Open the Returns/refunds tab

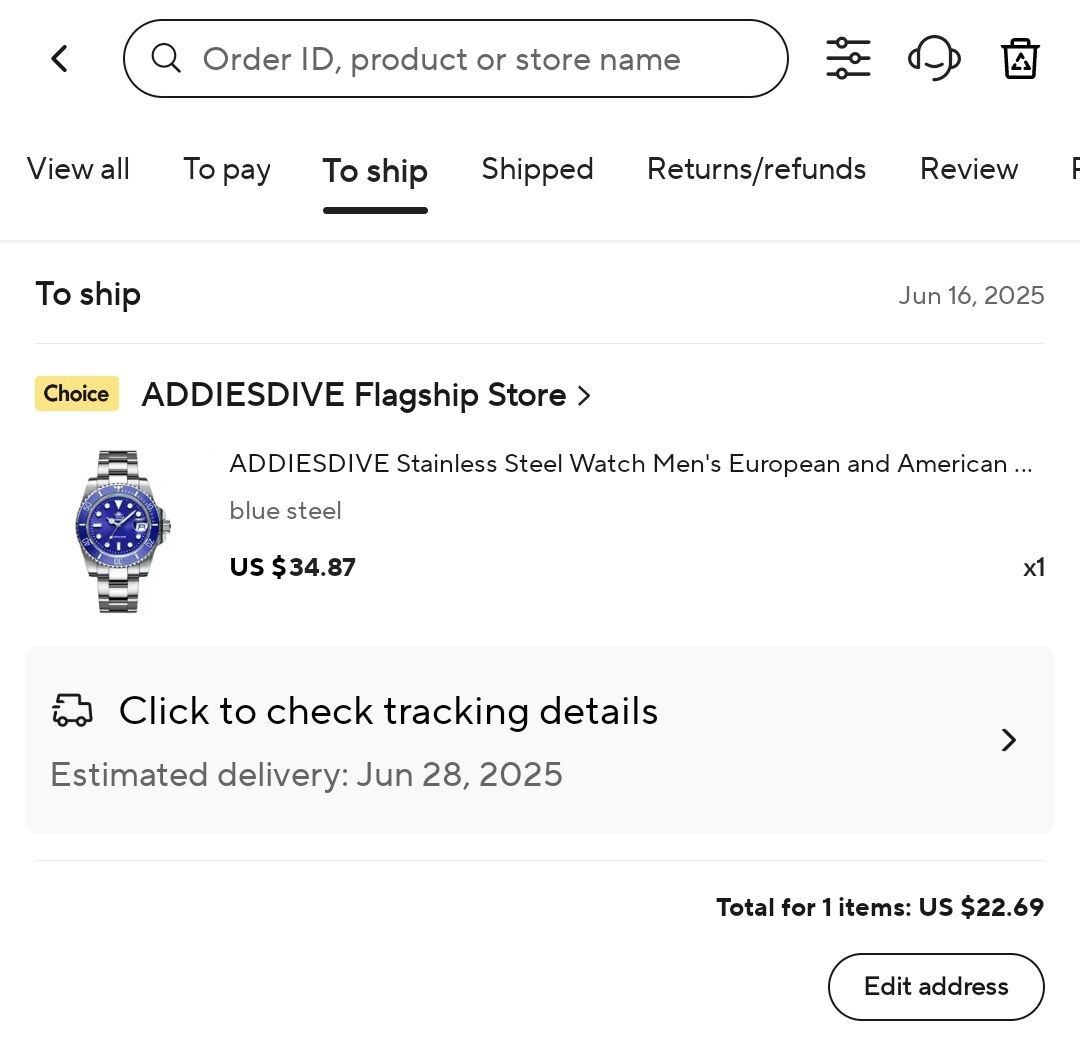click(x=756, y=169)
